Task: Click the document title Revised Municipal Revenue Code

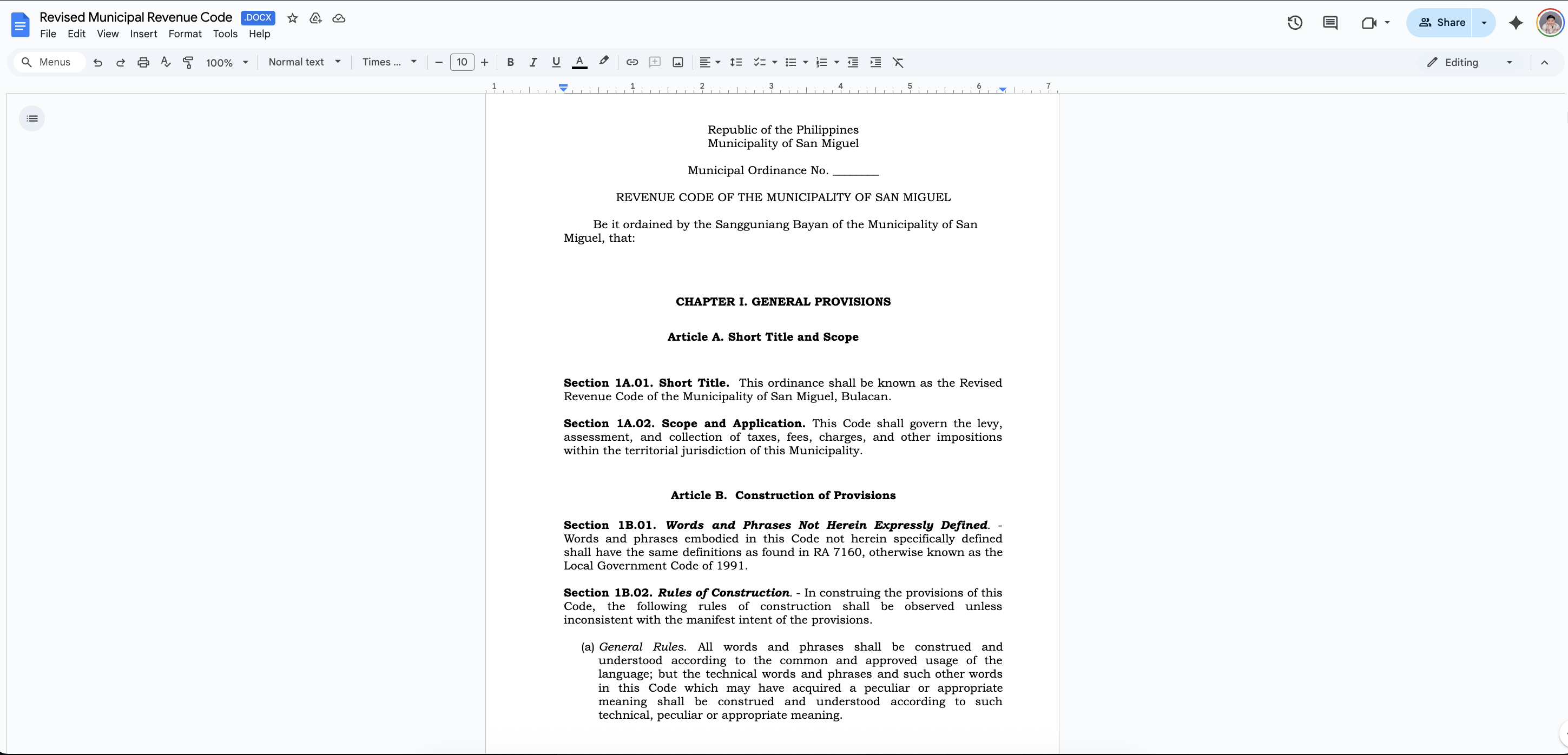Action: 136,17
